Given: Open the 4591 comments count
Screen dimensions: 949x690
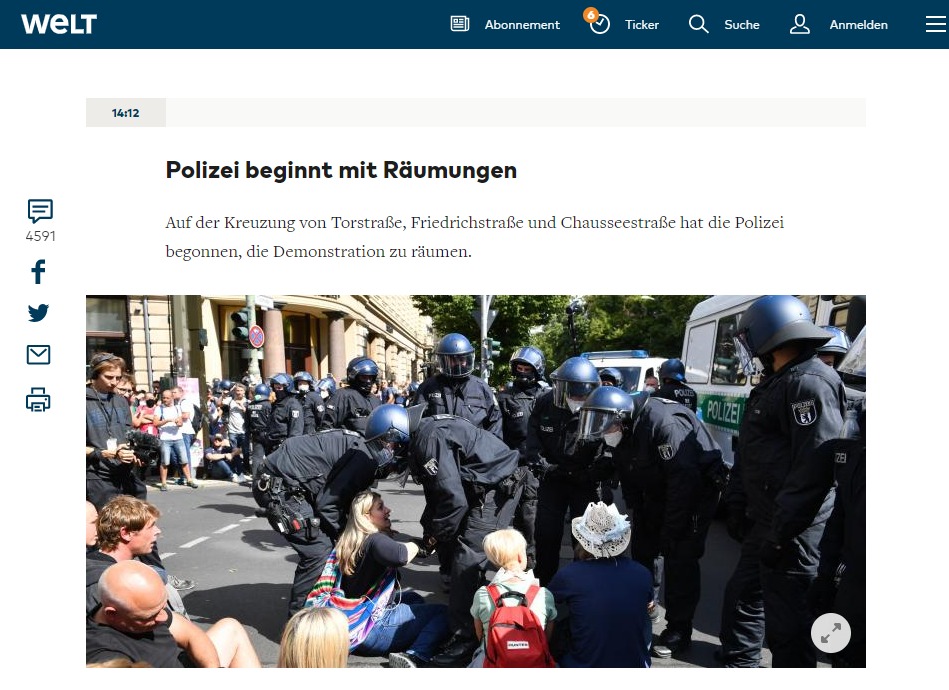Looking at the screenshot, I should 41,236.
